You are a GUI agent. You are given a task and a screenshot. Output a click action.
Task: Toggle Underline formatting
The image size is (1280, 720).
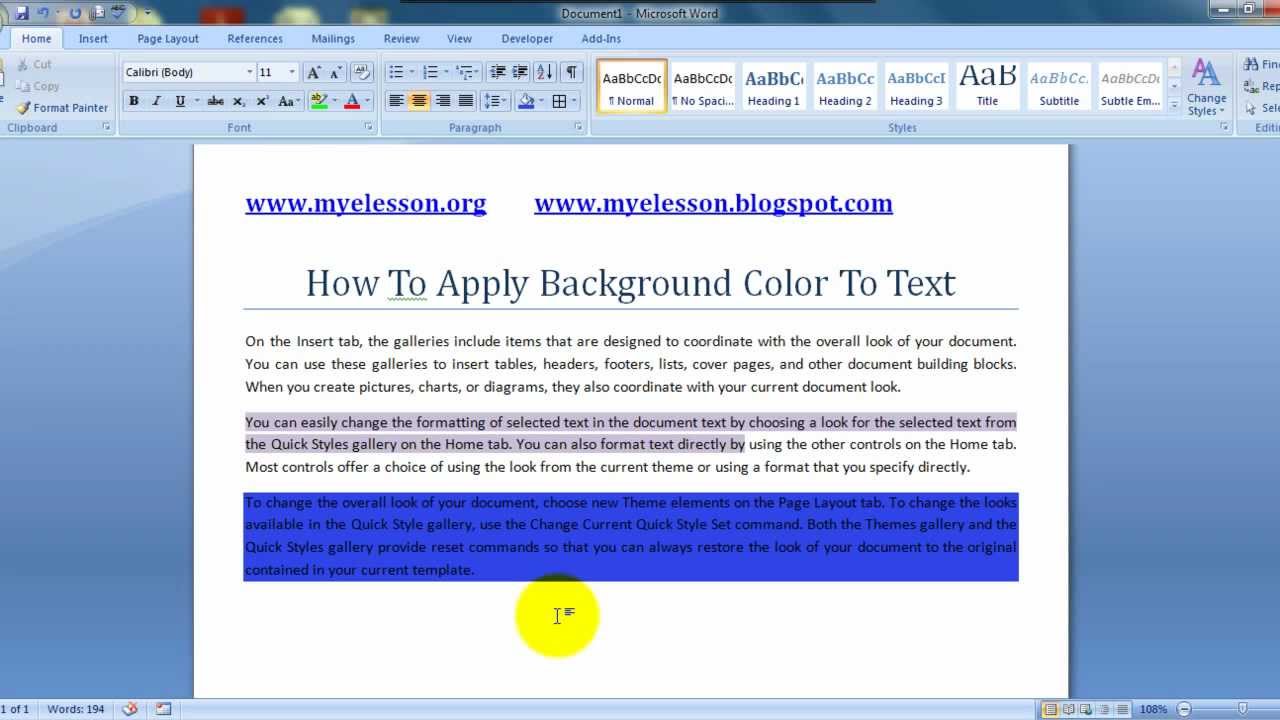point(180,101)
